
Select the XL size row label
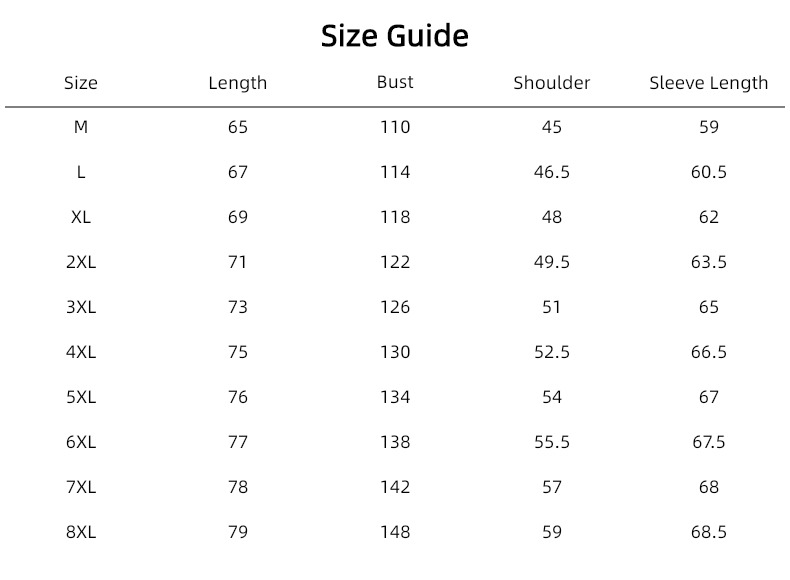(81, 217)
